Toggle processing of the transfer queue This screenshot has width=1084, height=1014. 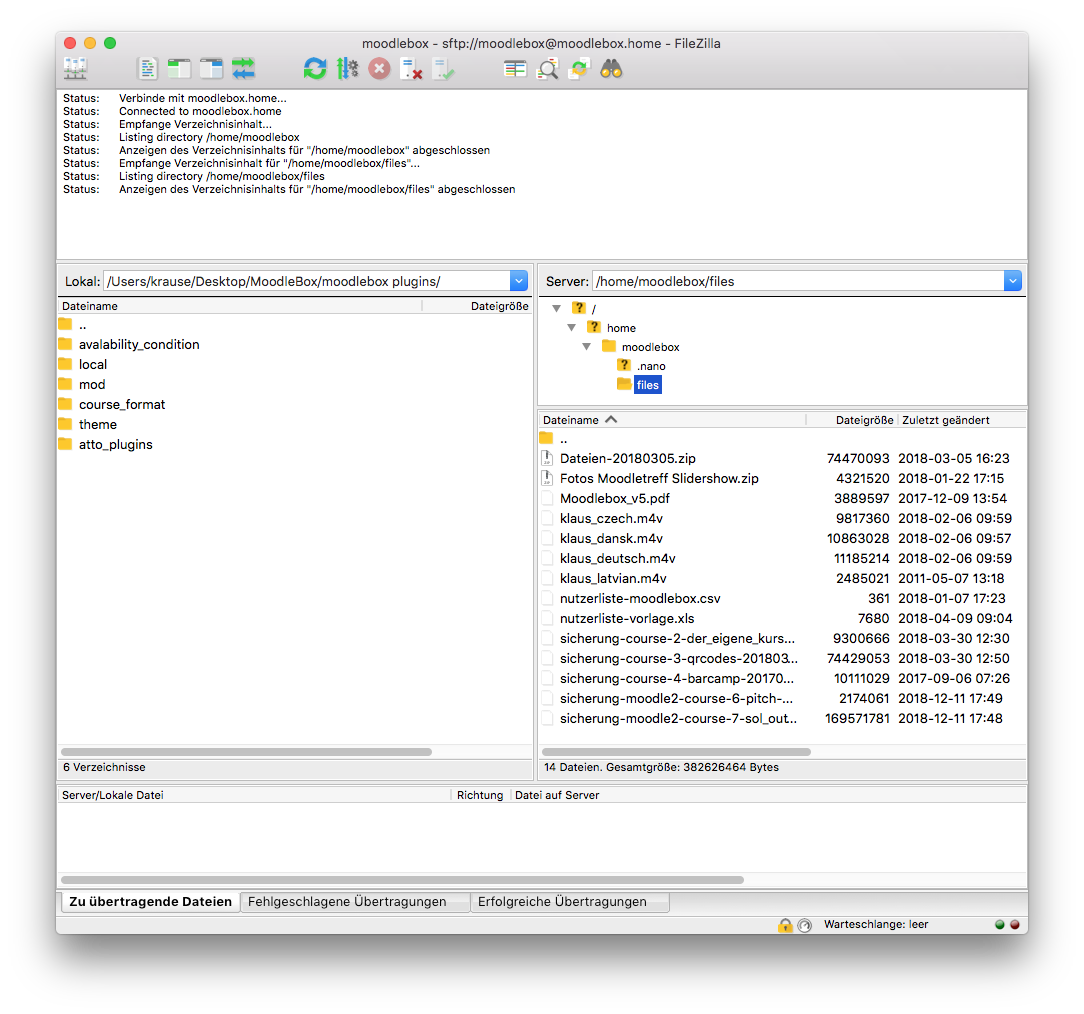(x=347, y=69)
